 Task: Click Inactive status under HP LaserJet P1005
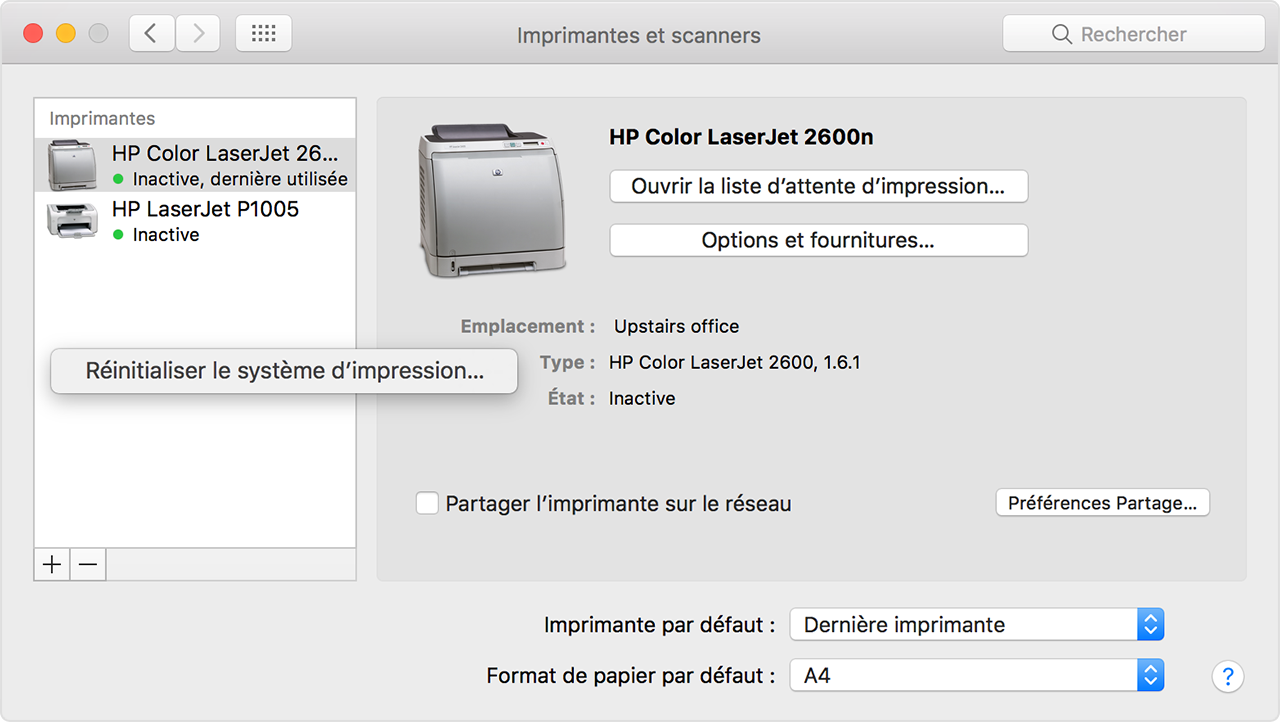165,235
